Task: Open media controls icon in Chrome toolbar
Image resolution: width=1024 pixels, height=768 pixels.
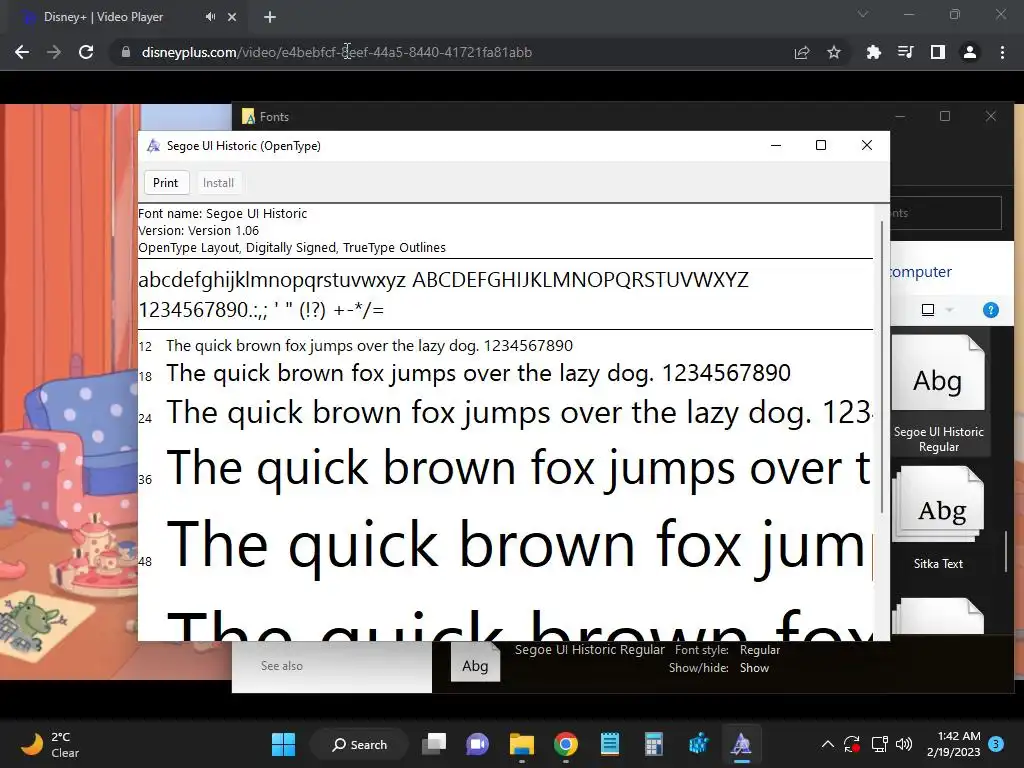Action: coord(905,52)
